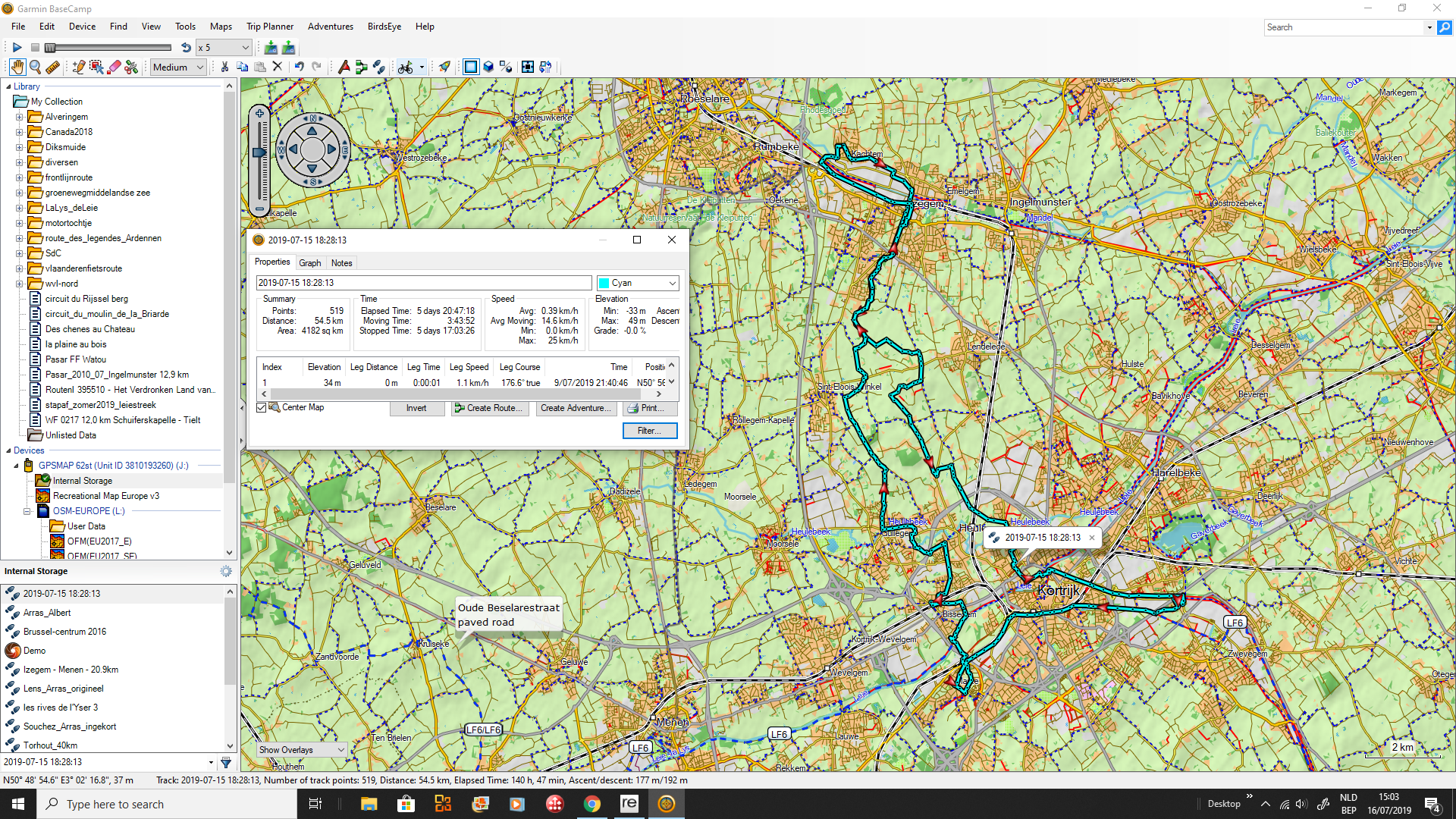Open the Medium map detail dropdown
Screen dimensions: 1456x819
coord(178,67)
